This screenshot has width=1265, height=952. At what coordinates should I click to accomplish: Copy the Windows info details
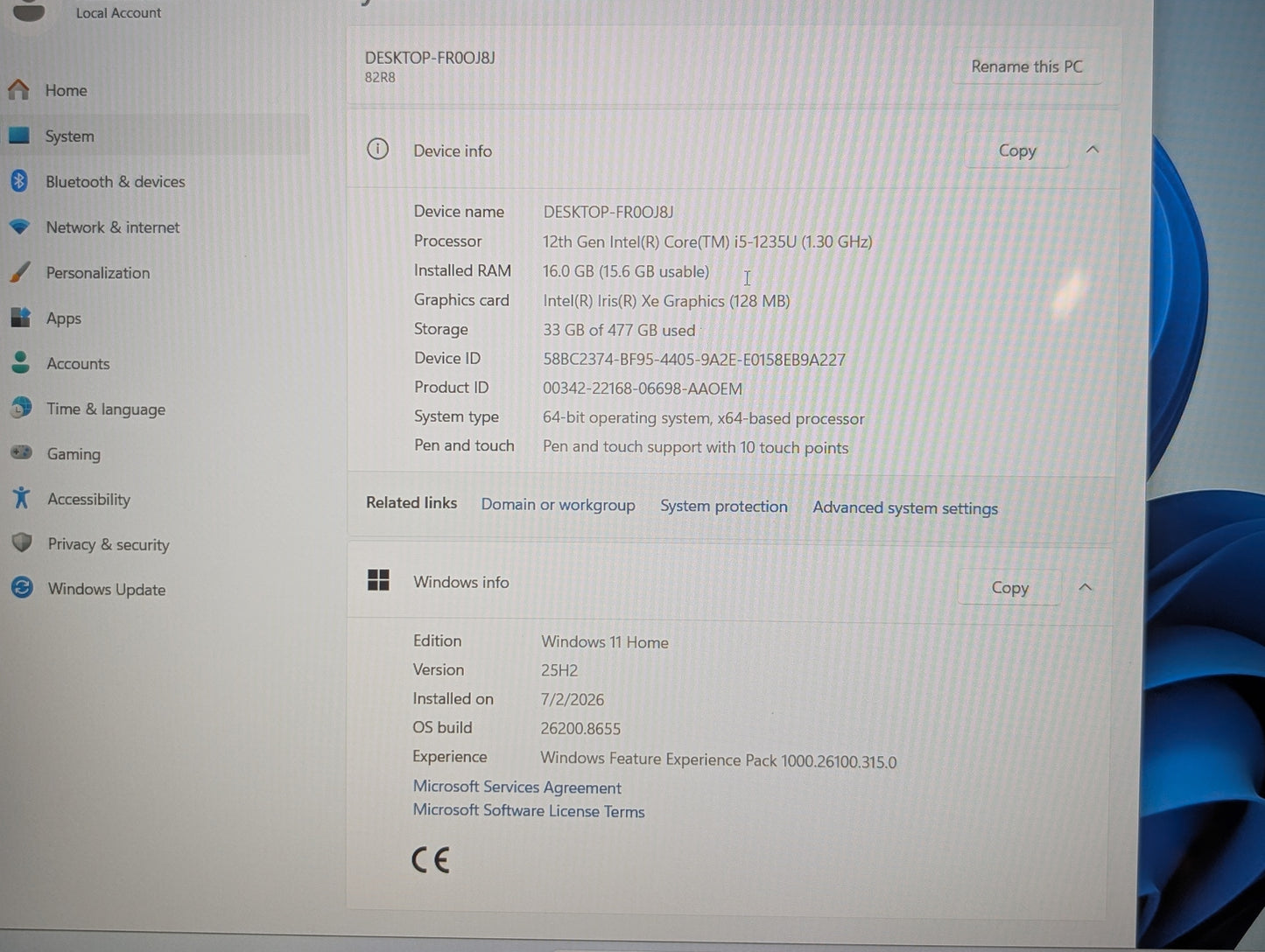(x=1010, y=588)
